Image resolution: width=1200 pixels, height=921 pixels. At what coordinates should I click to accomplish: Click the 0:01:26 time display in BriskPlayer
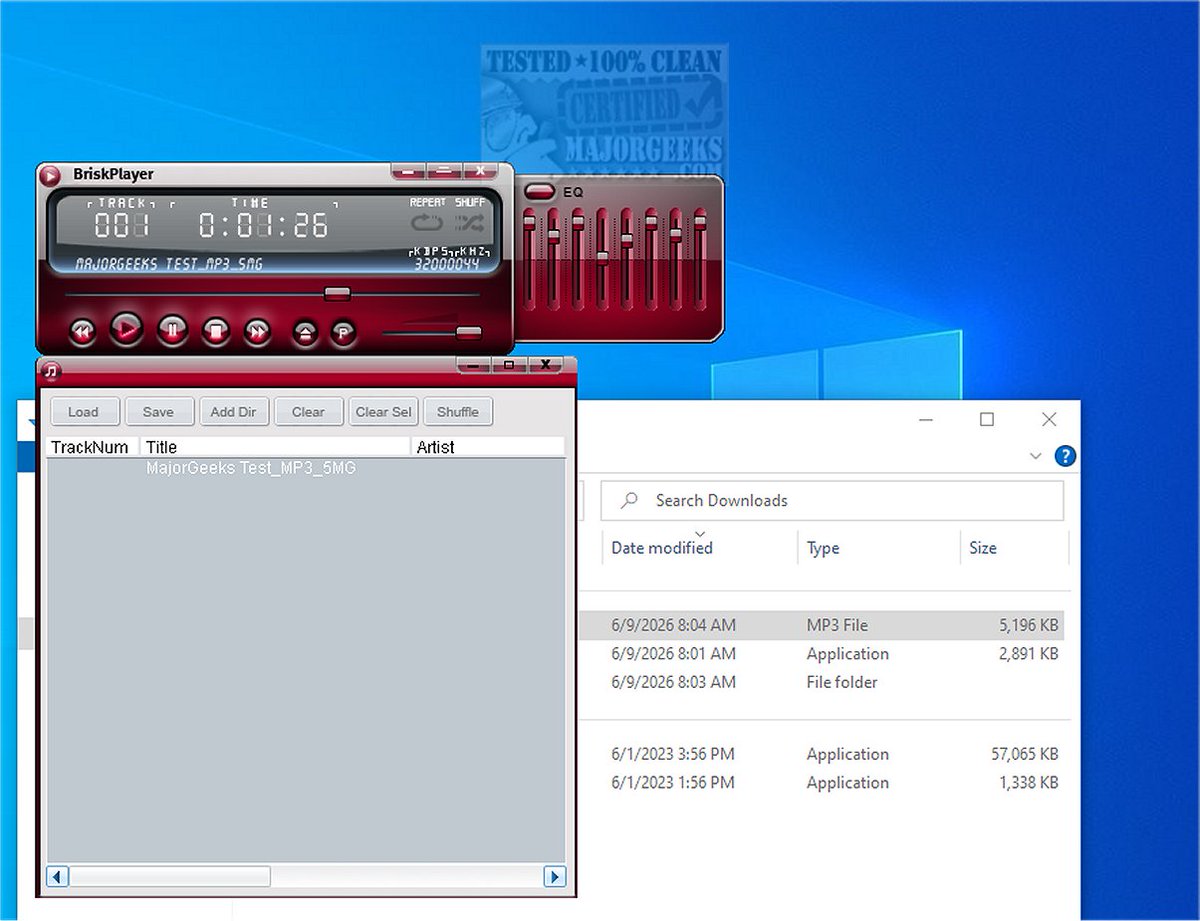[263, 225]
